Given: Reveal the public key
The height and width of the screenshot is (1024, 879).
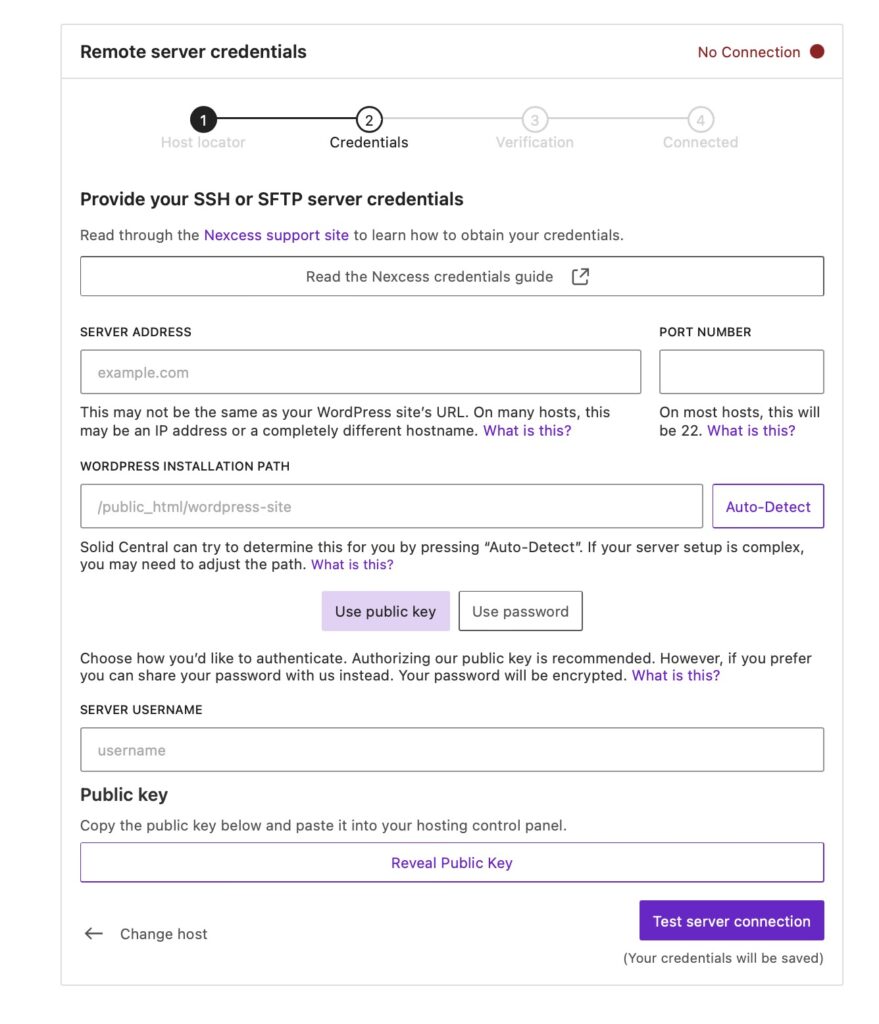Looking at the screenshot, I should click(452, 862).
